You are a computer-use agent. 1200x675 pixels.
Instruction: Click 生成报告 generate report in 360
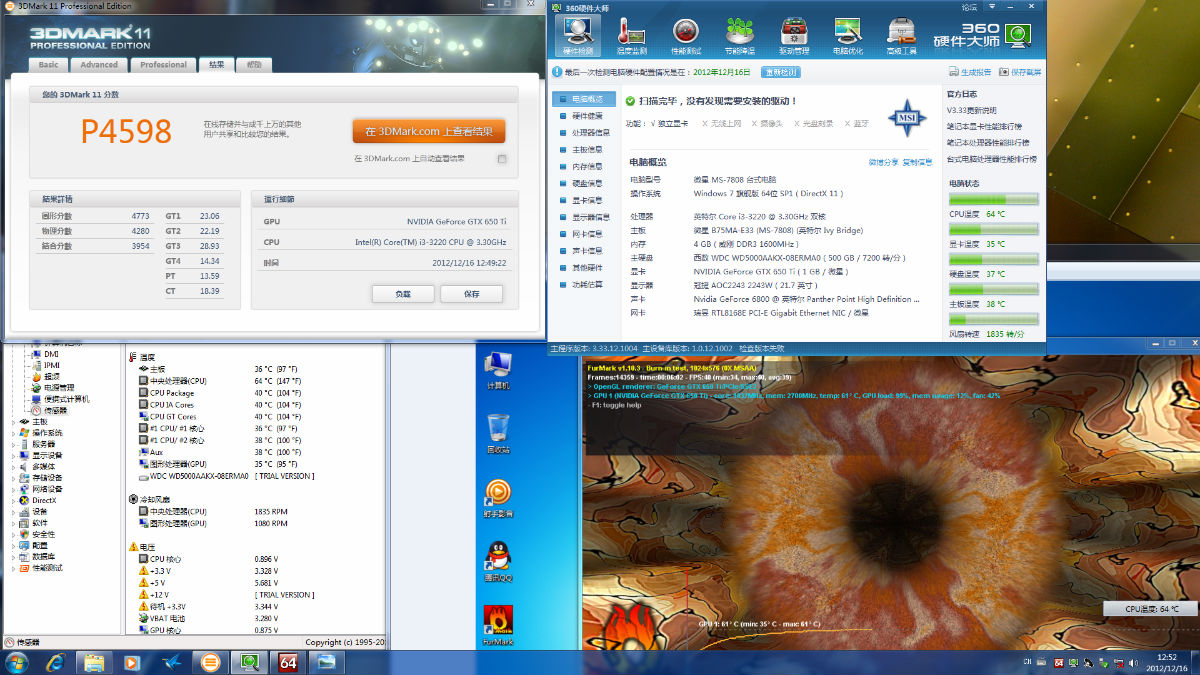pos(970,72)
